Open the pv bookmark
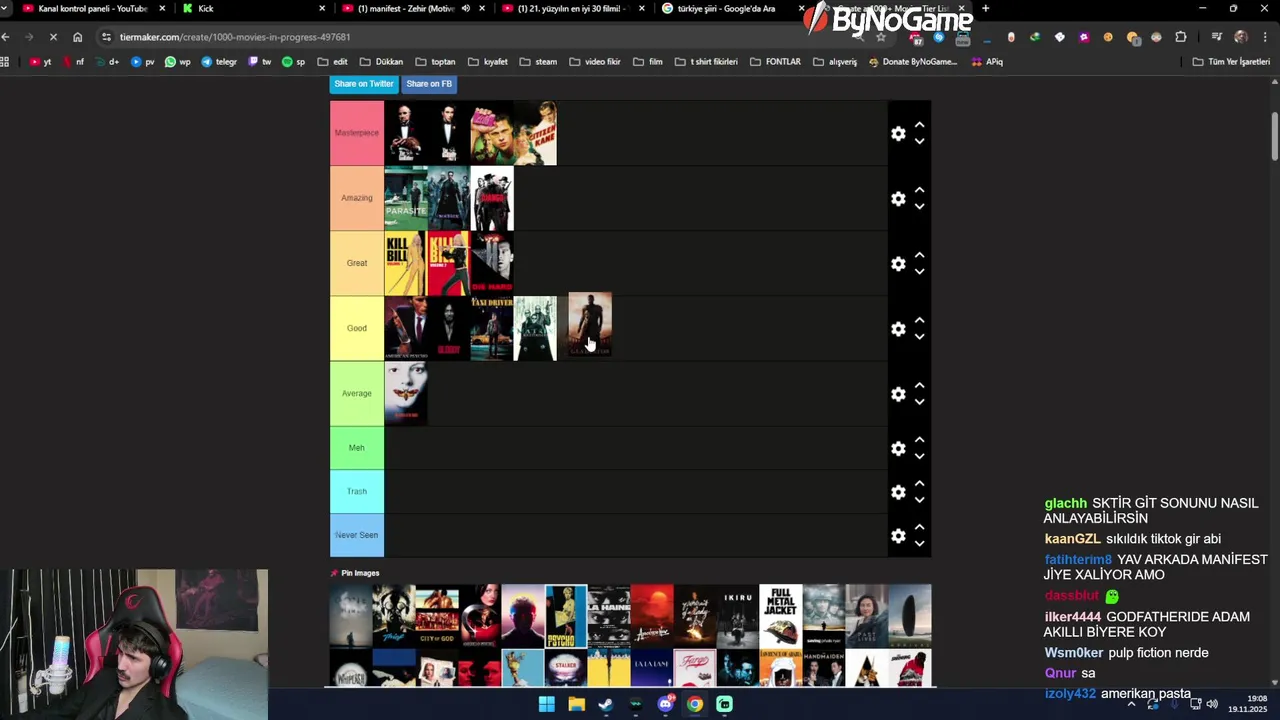Viewport: 1280px width, 720px height. [x=143, y=62]
